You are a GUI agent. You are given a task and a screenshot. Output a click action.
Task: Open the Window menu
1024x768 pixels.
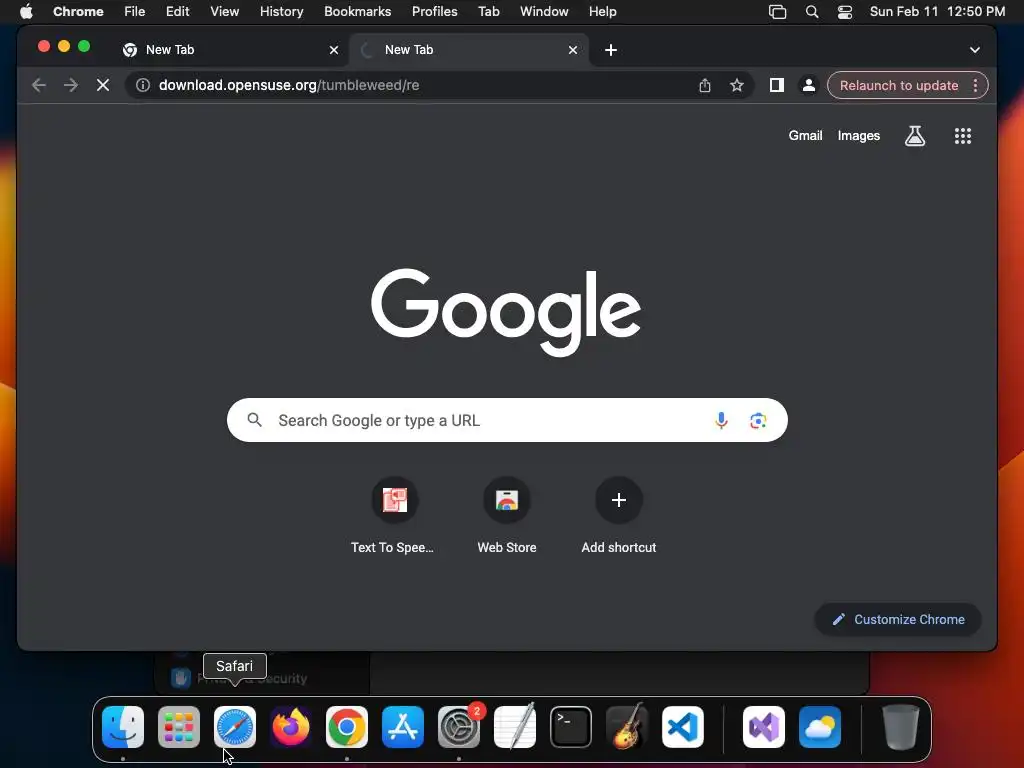point(544,11)
